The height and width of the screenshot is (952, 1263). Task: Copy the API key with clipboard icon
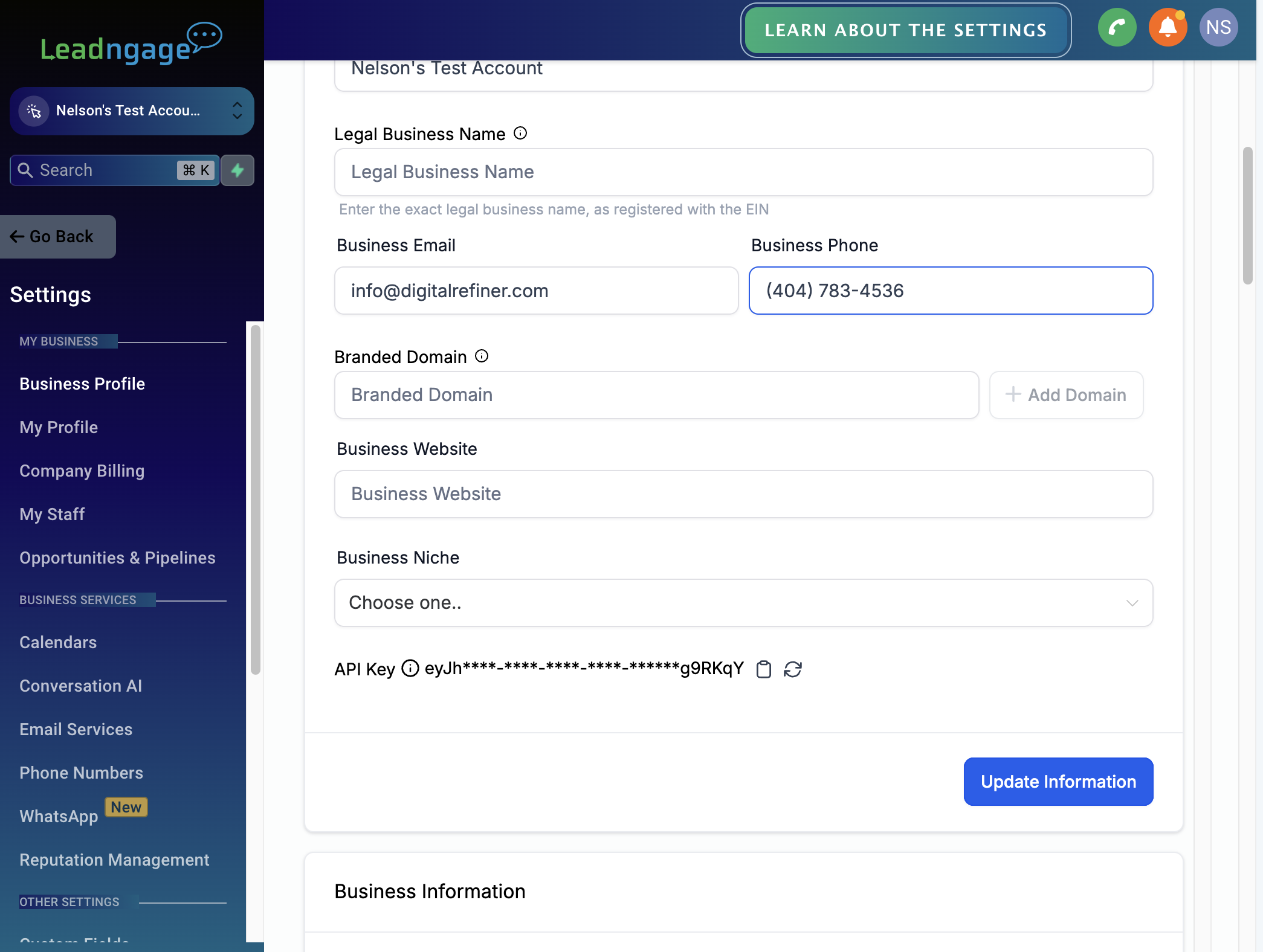pos(764,669)
